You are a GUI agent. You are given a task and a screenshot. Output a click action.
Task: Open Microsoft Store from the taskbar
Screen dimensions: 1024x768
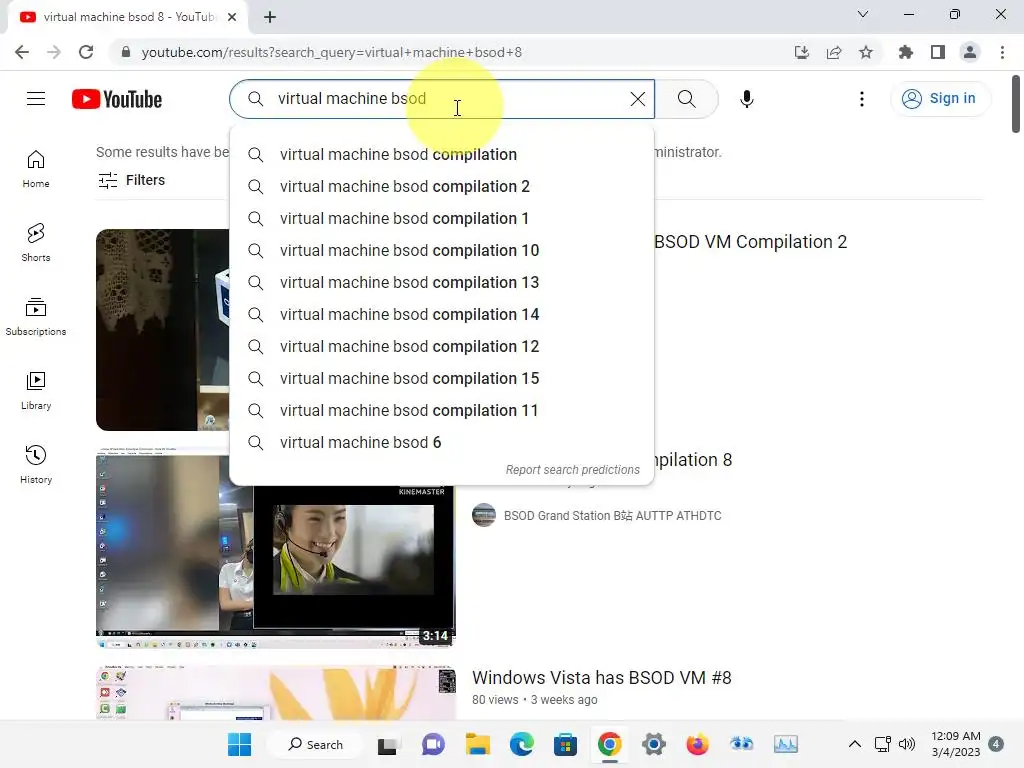pos(565,744)
